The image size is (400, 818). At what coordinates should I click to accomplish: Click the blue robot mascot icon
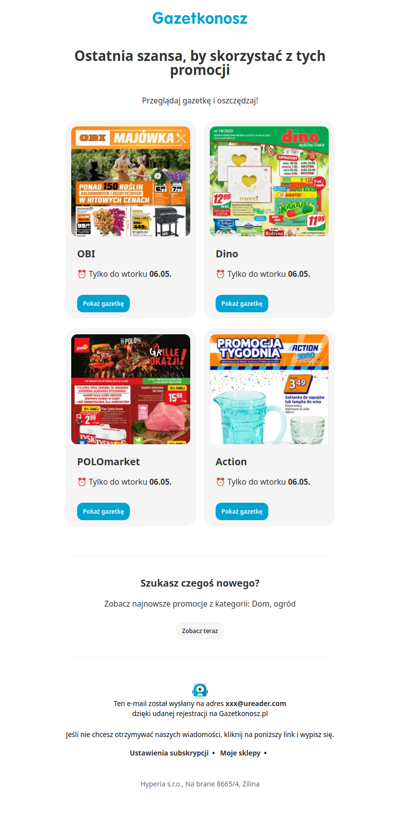[200, 690]
